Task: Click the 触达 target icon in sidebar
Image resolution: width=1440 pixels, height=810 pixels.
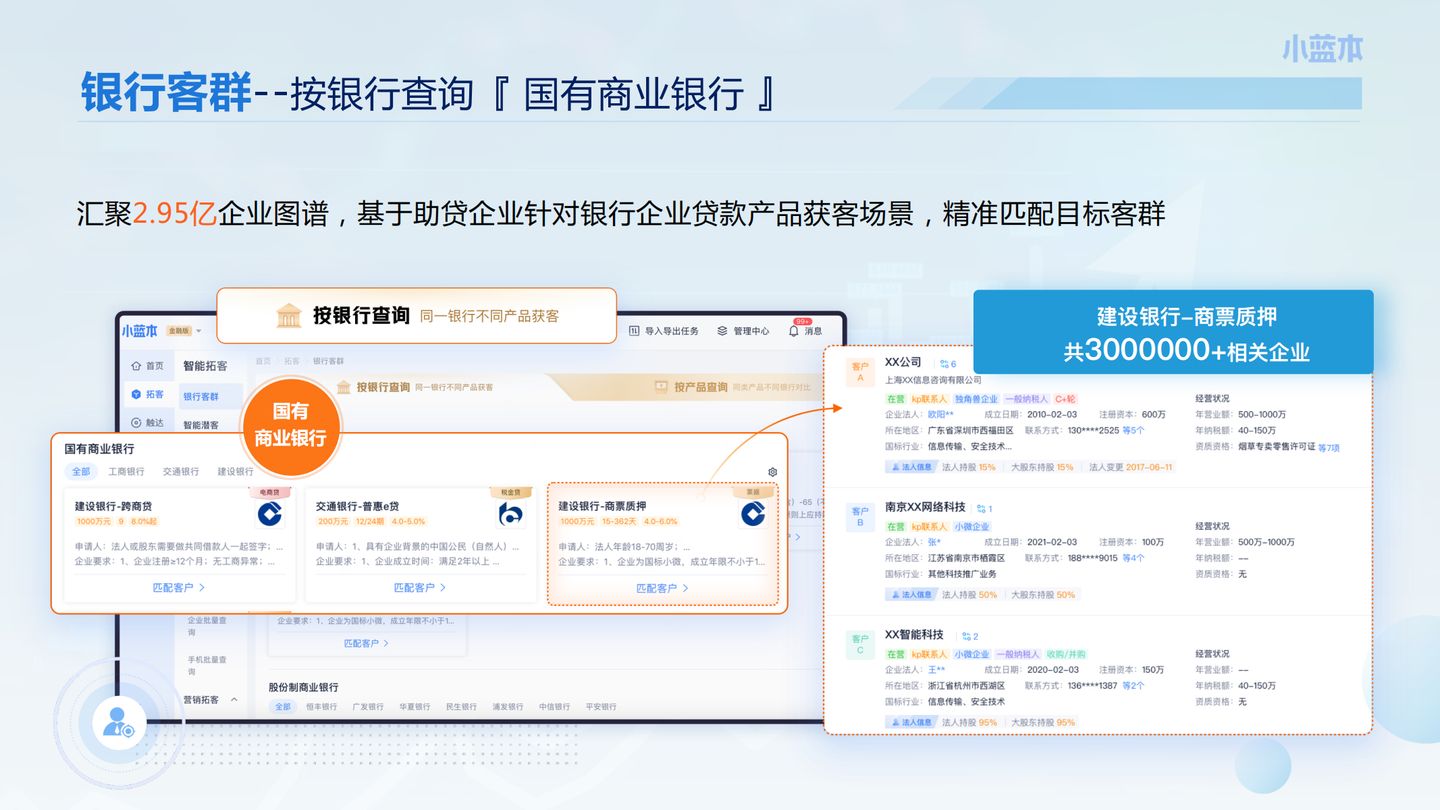Action: tap(136, 423)
